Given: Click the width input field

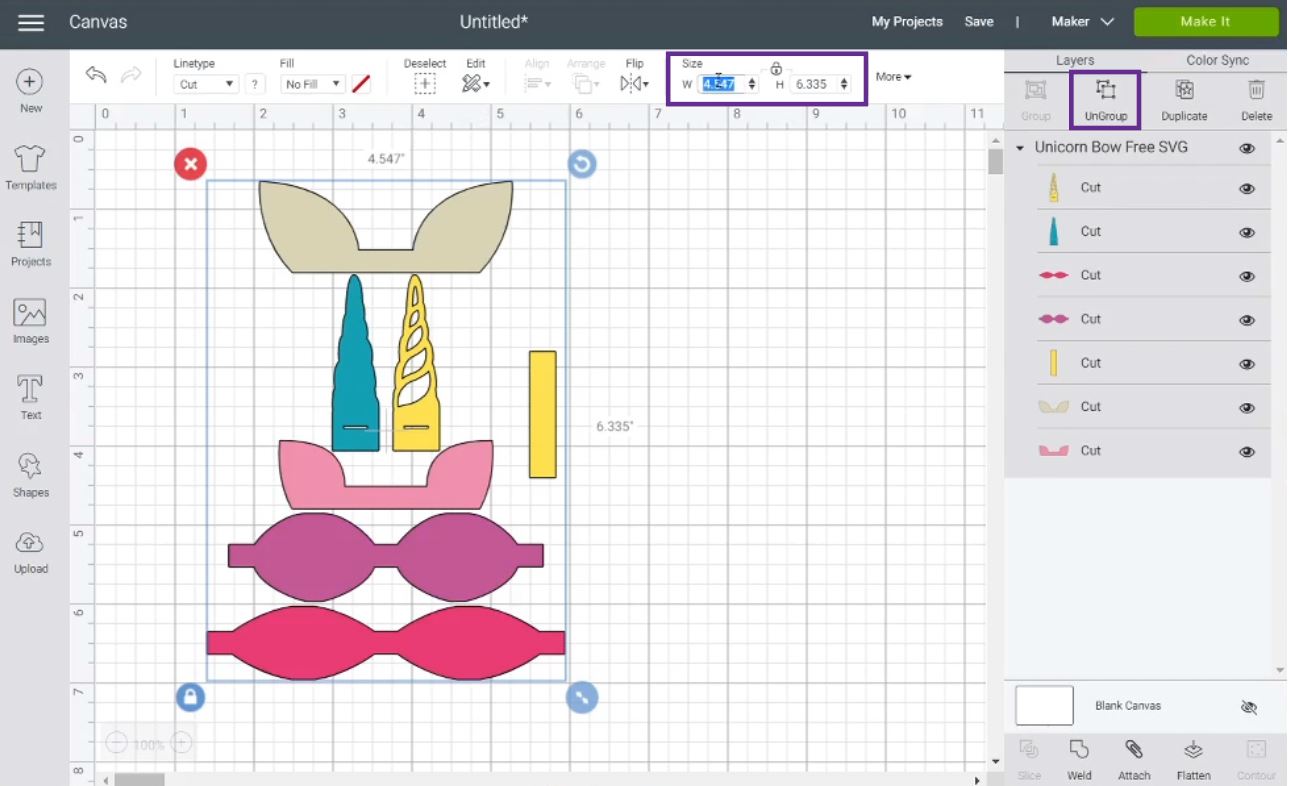Looking at the screenshot, I should pyautogui.click(x=721, y=84).
